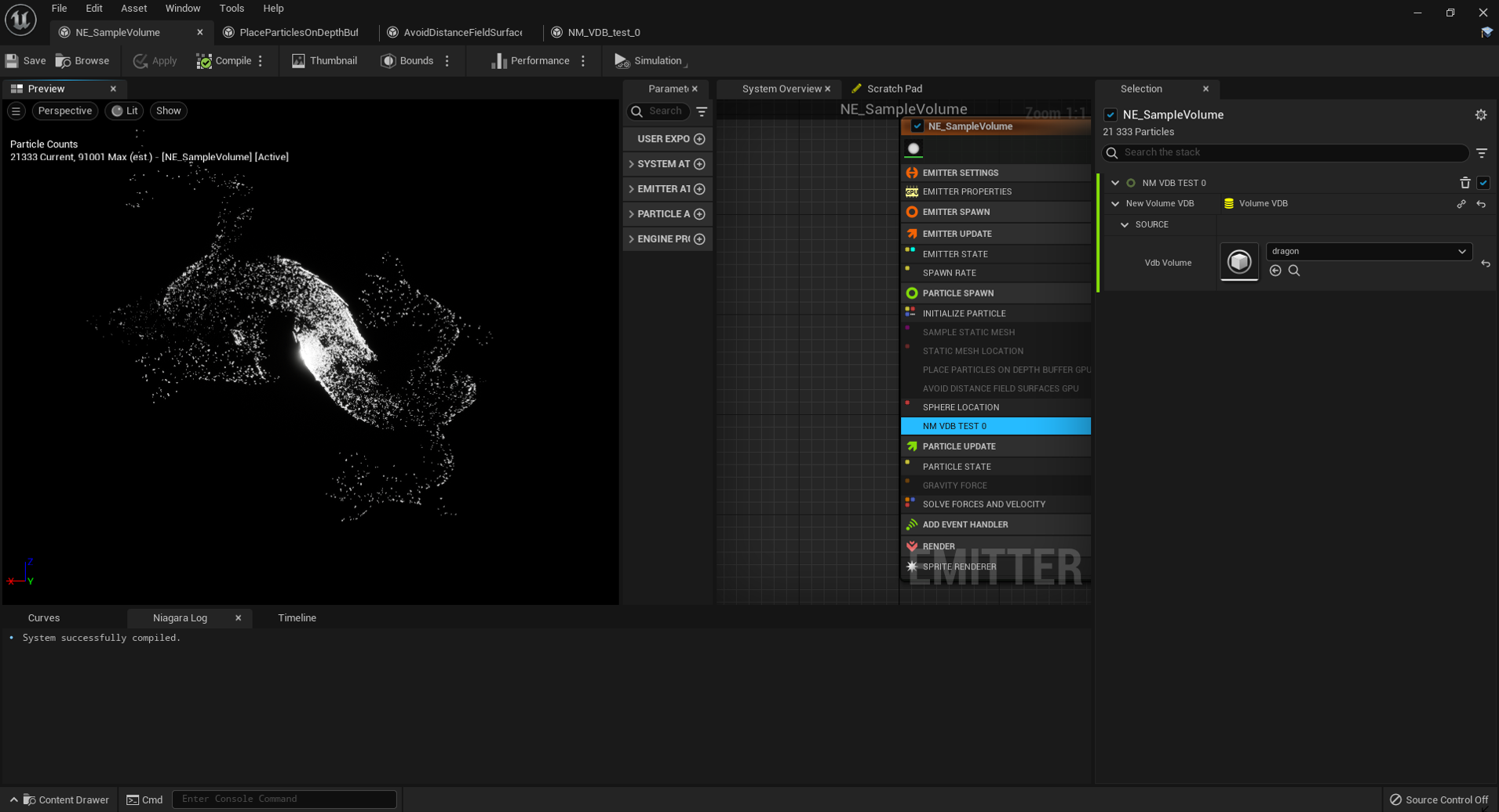Switch to the Timeline tab
The height and width of the screenshot is (812, 1499).
pos(297,617)
